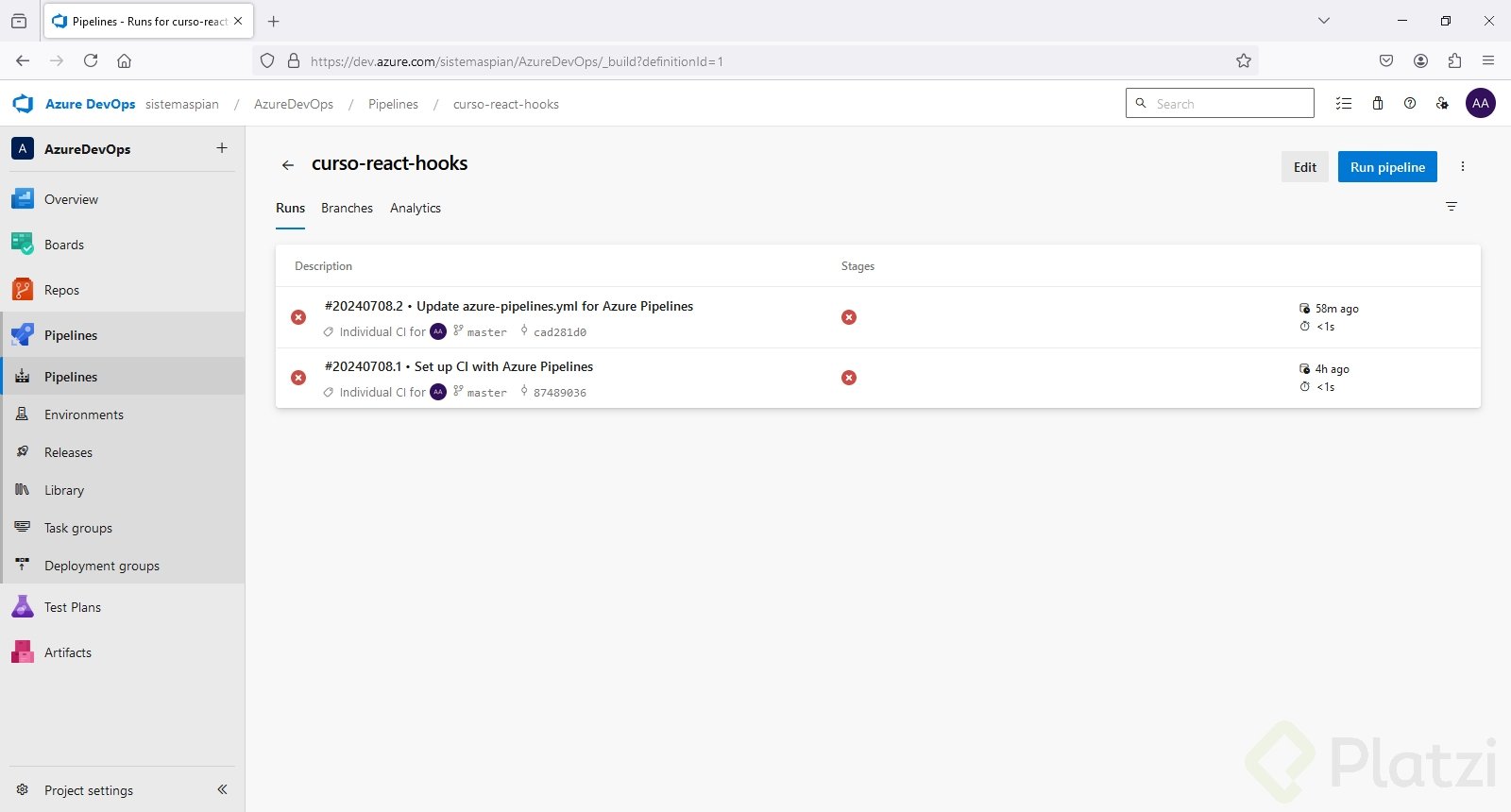
Task: Open the Marketplace shopping bag icon
Action: pyautogui.click(x=1378, y=104)
